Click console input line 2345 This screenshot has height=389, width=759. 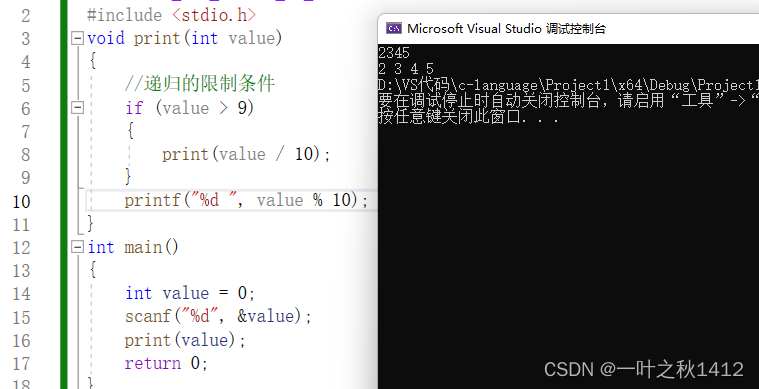coord(394,52)
